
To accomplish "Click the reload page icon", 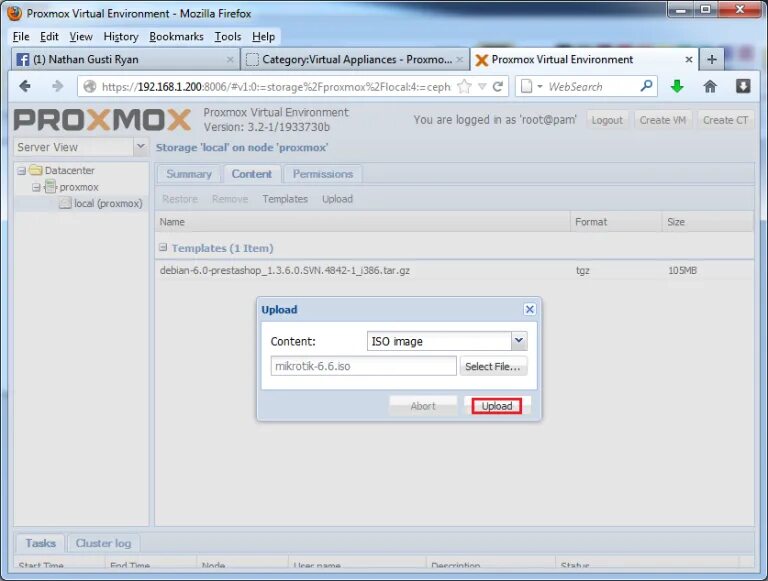I will (x=498, y=87).
